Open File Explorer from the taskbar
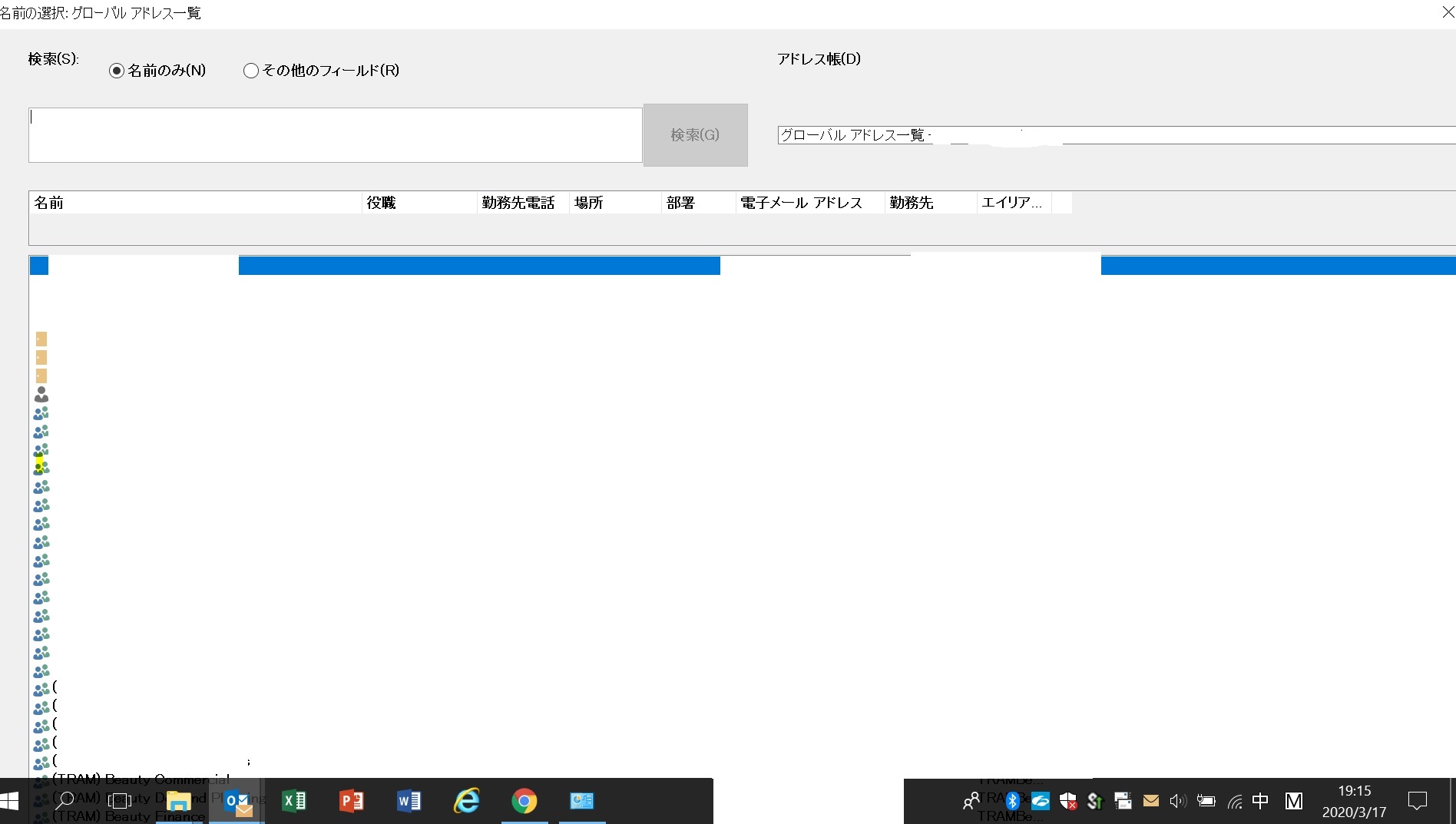 tap(179, 801)
